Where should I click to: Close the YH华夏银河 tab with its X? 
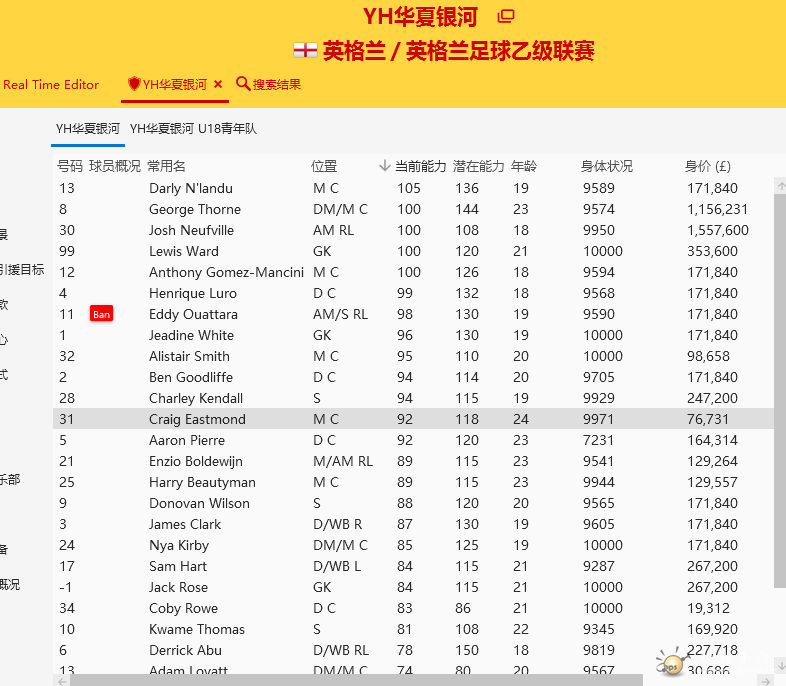pos(218,85)
